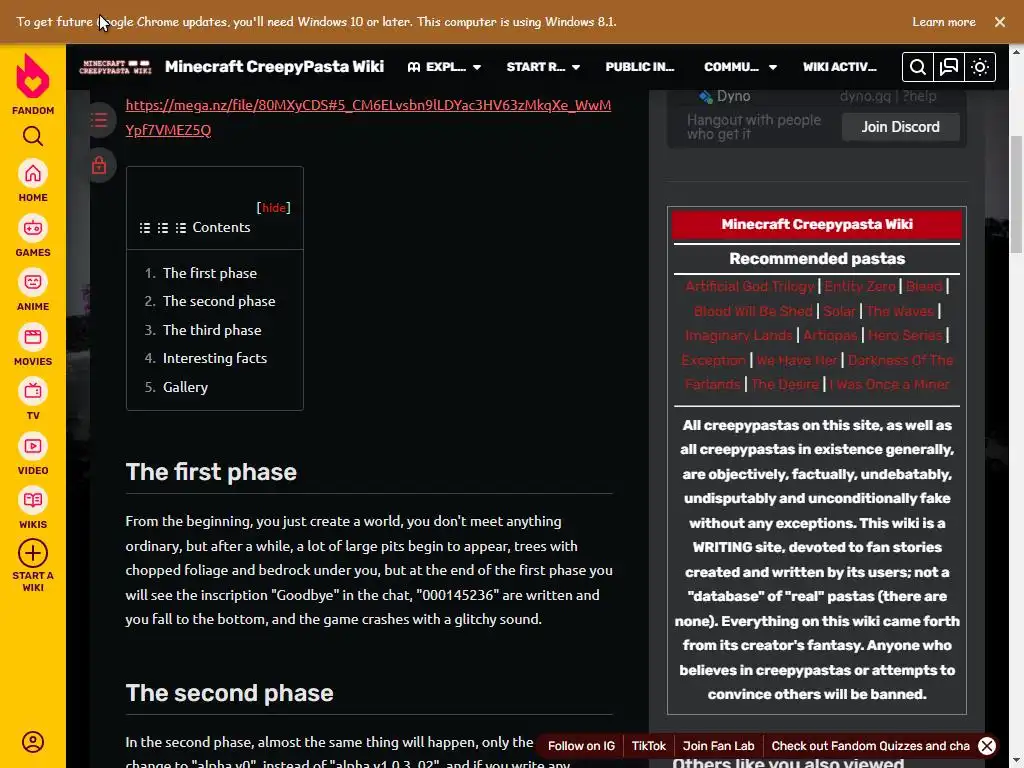Image resolution: width=1024 pixels, height=768 pixels.
Task: Jump to The first phase in Contents
Action: [210, 273]
